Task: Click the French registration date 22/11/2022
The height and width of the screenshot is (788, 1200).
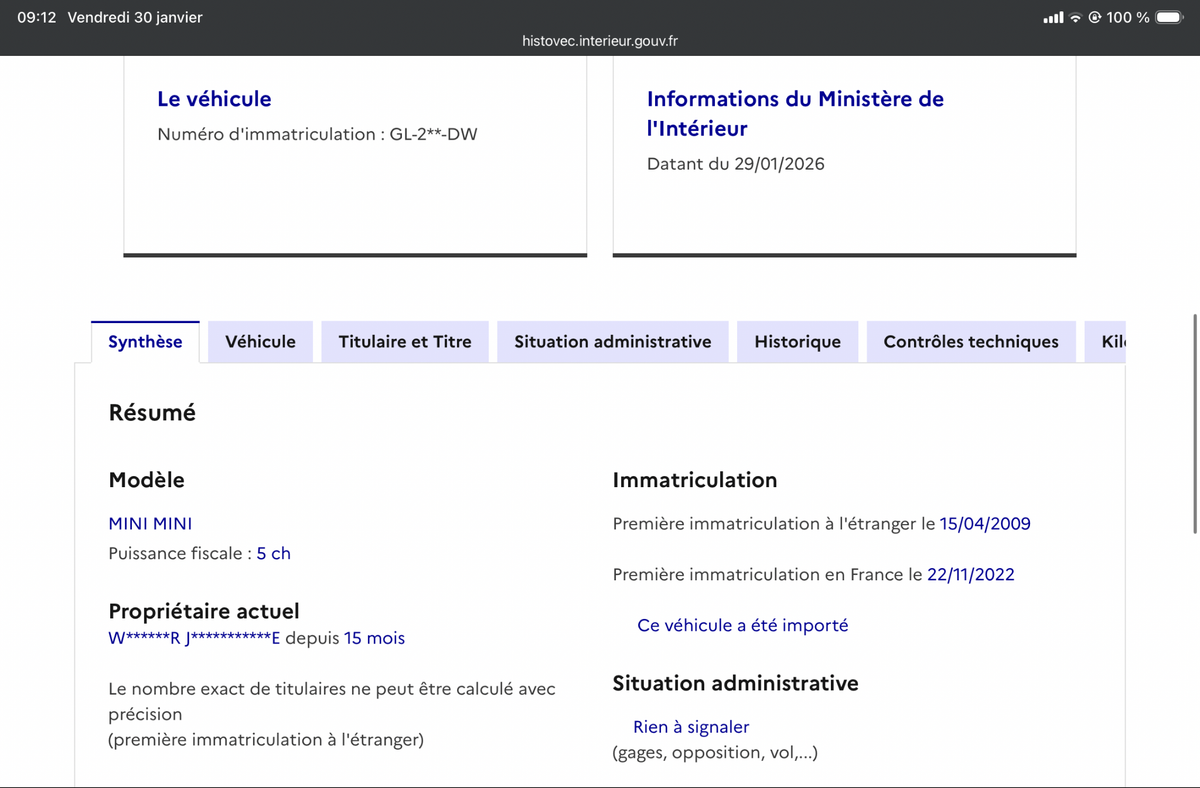Action: tap(969, 574)
